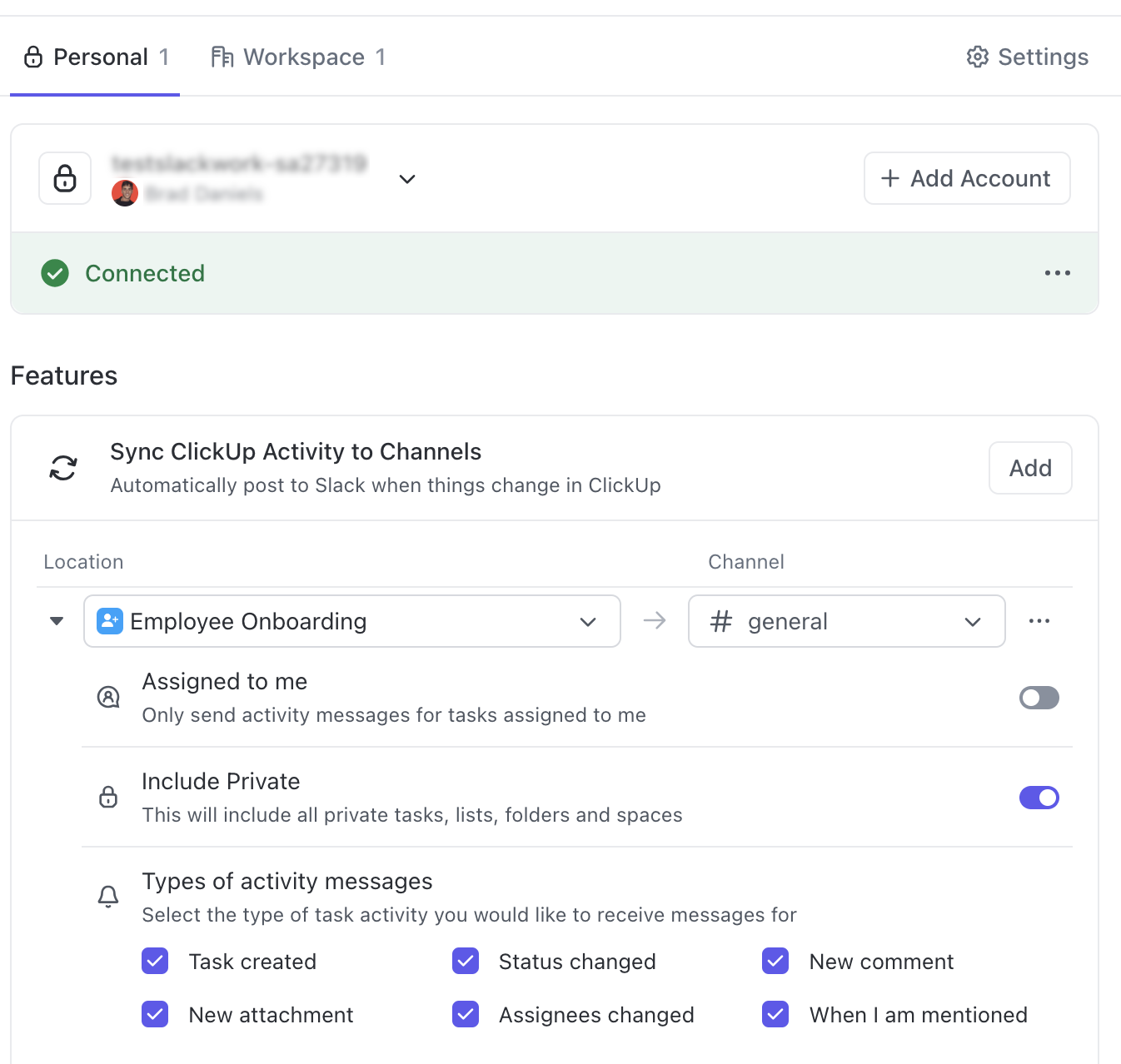Disable the Include Private toggle

1039,797
